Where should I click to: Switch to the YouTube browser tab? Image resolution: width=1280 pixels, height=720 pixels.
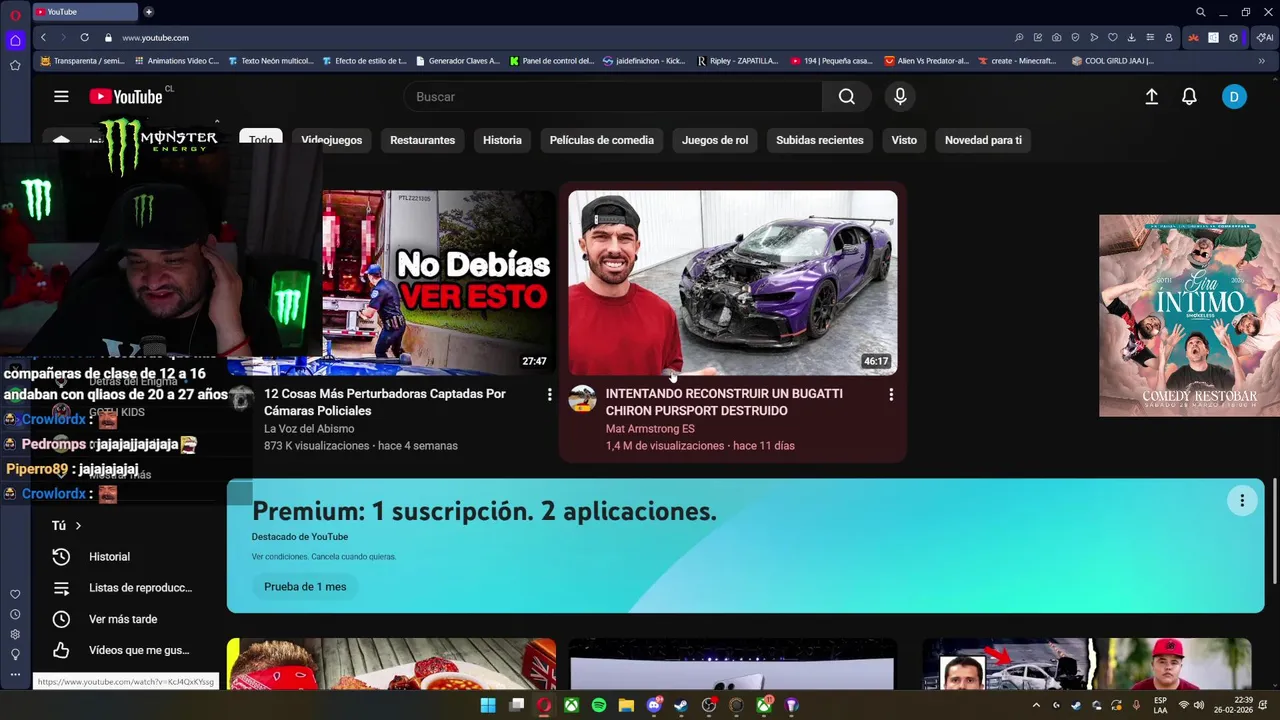[x=85, y=12]
